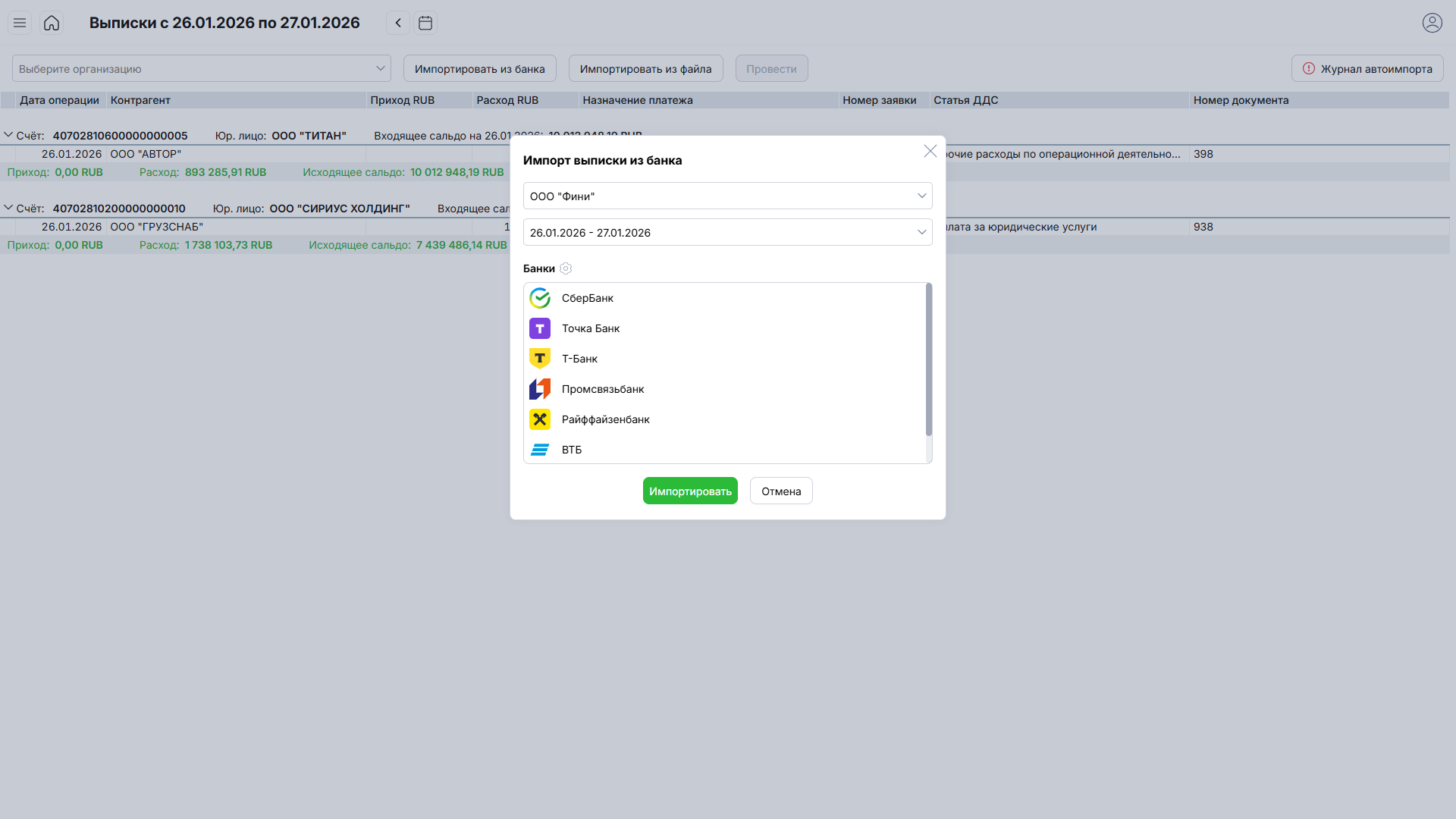Open the hamburger main menu
Screen dimensions: 1456x819
point(20,23)
